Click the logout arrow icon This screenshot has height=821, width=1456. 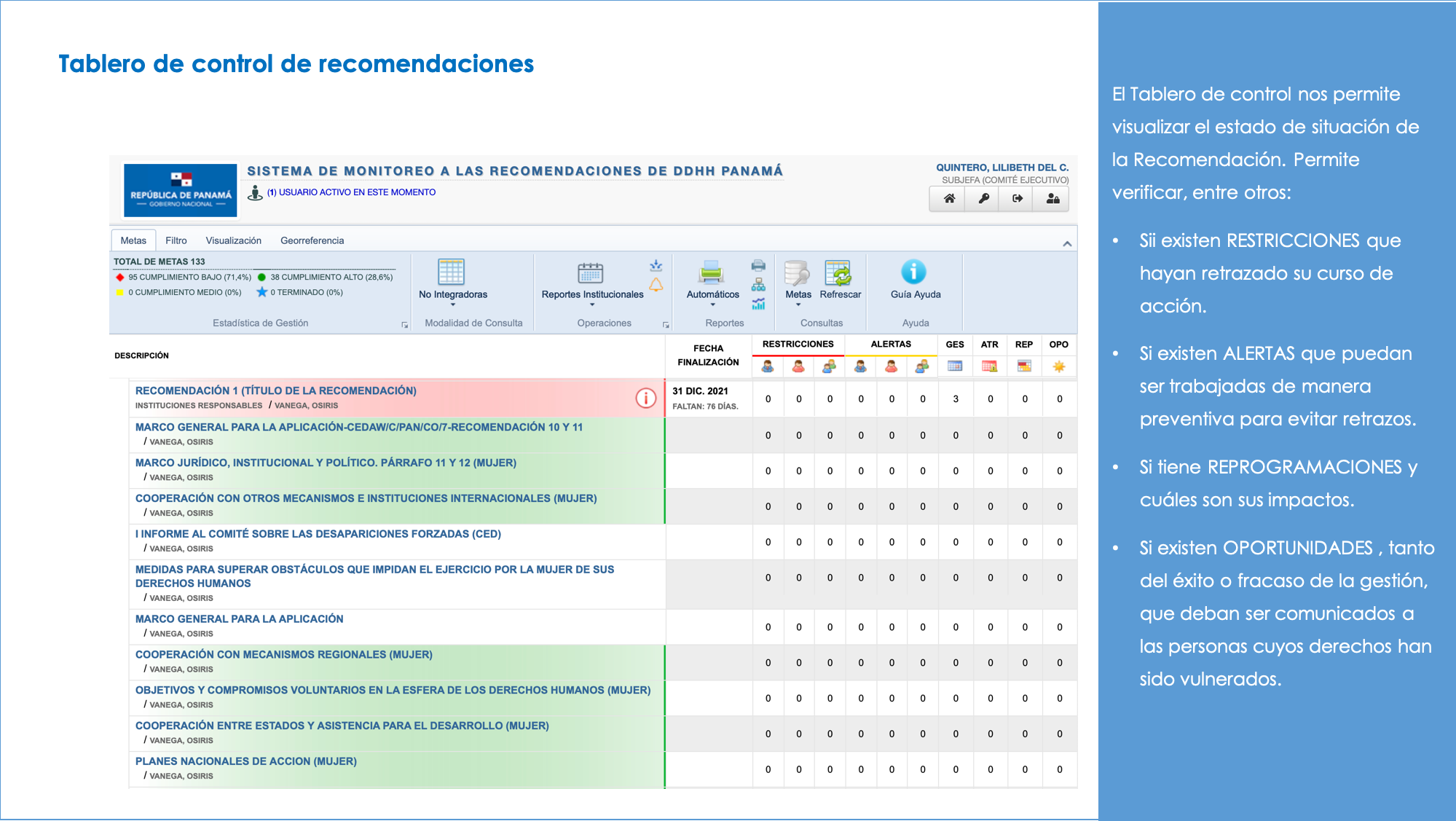click(x=1018, y=198)
